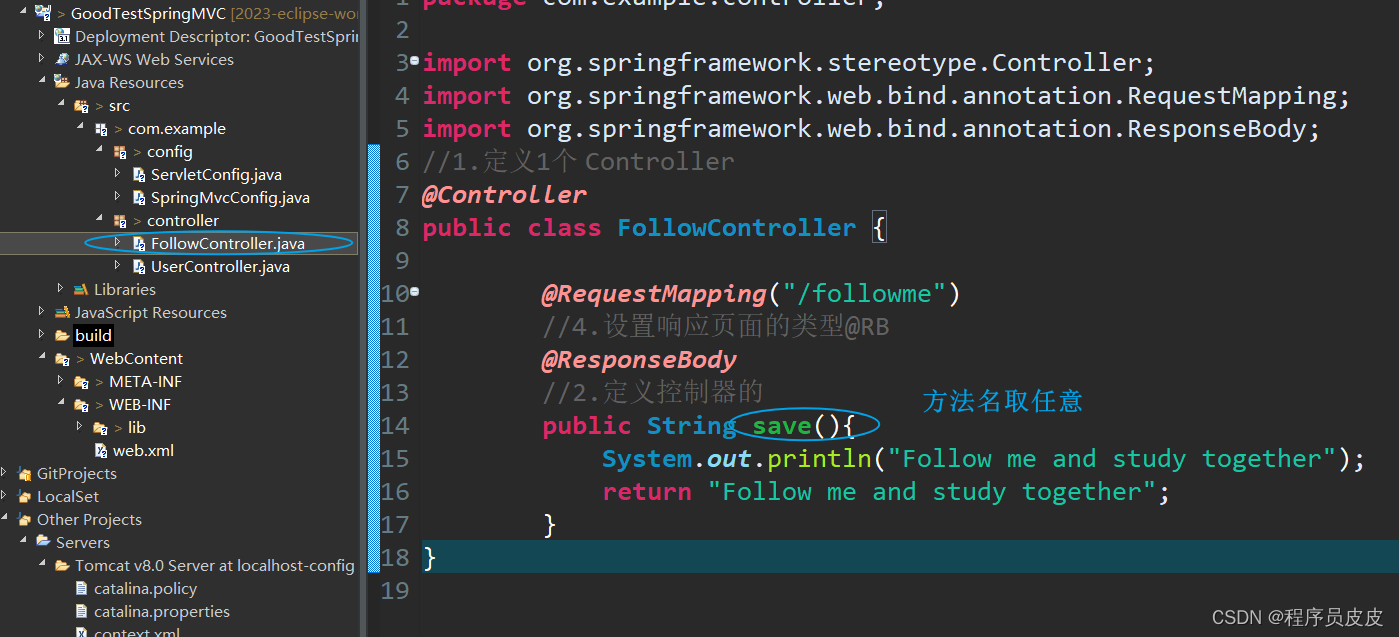Open the ServletConfig.java class icon
Screen dimensions: 1399x637
click(140, 174)
